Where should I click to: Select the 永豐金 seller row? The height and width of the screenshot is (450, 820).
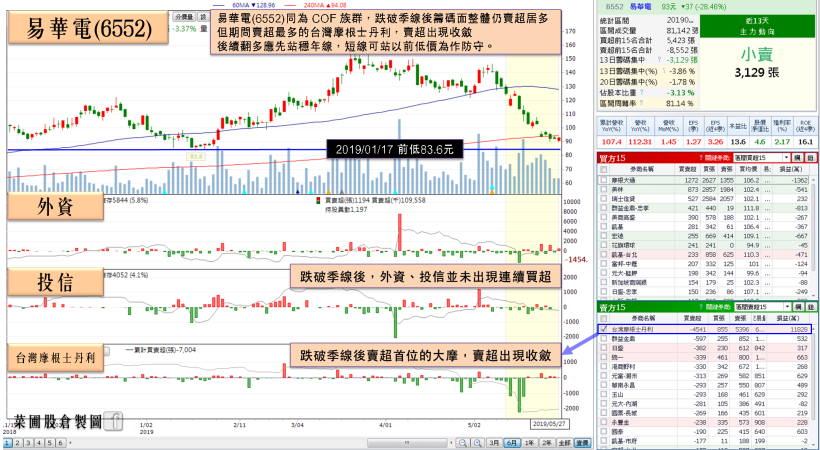coord(704,423)
